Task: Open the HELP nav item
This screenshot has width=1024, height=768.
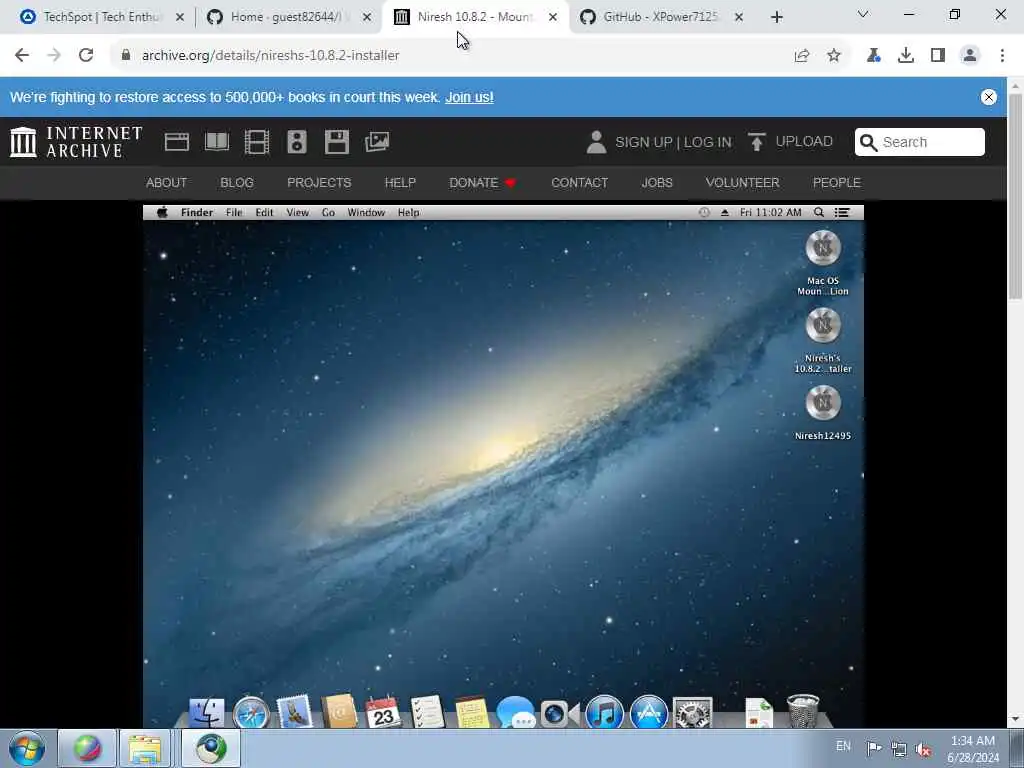Action: (x=400, y=183)
